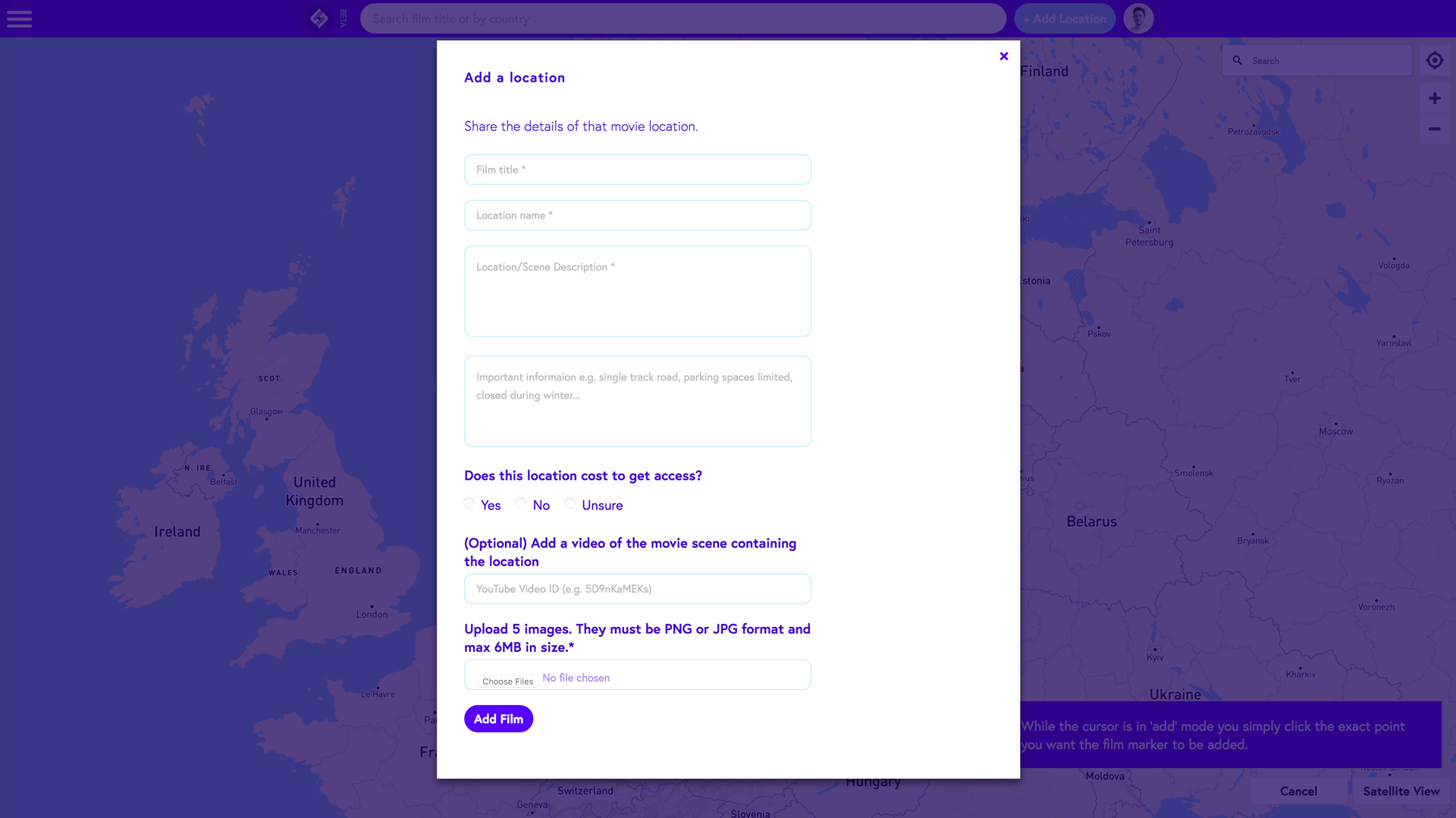Click Cancel on the map
The width and height of the screenshot is (1456, 818).
[1298, 791]
